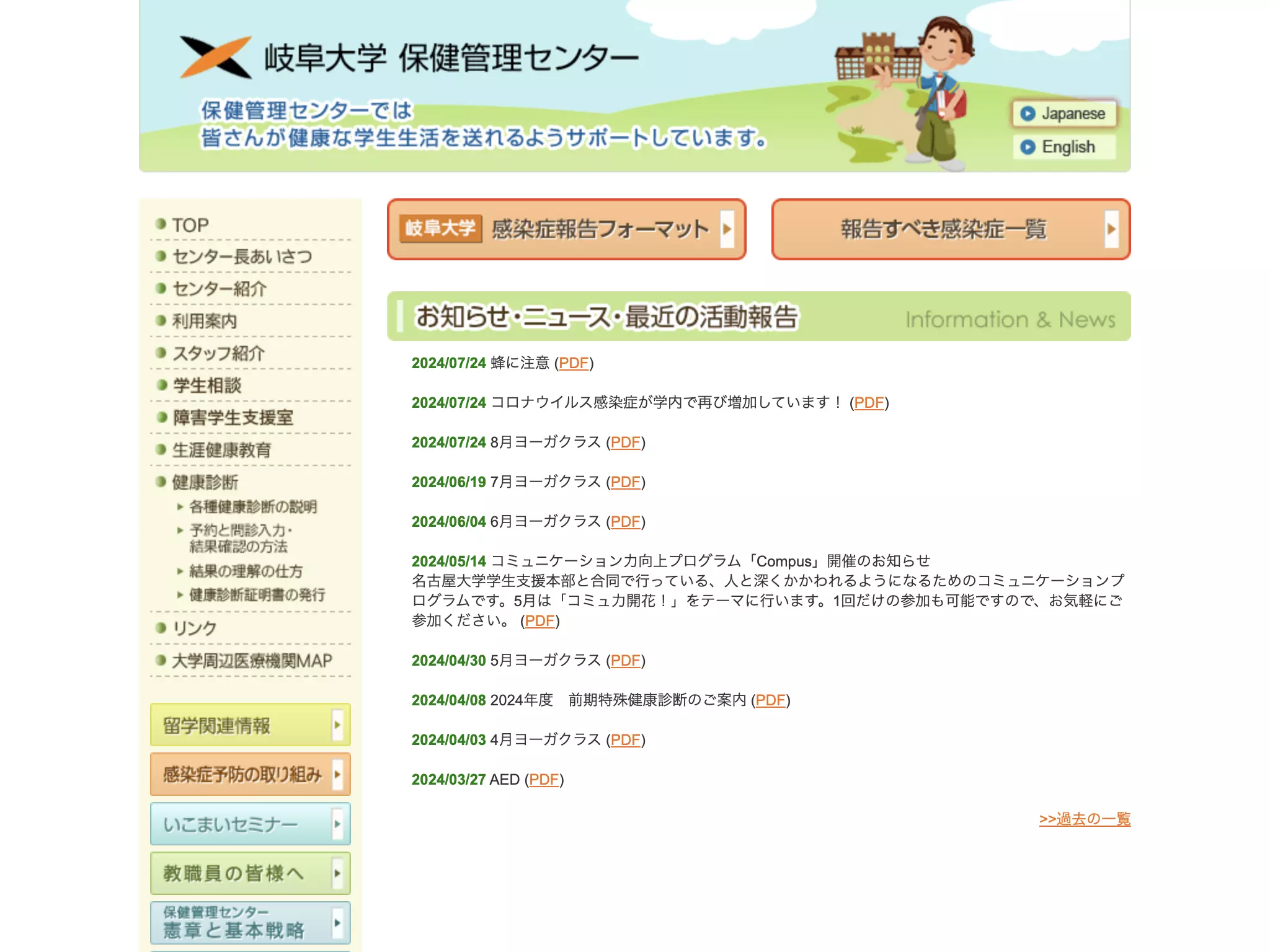Viewport: 1270px width, 952px height.
Task: Click the 岐阜大学 保健管理センター title
Action: (451, 58)
